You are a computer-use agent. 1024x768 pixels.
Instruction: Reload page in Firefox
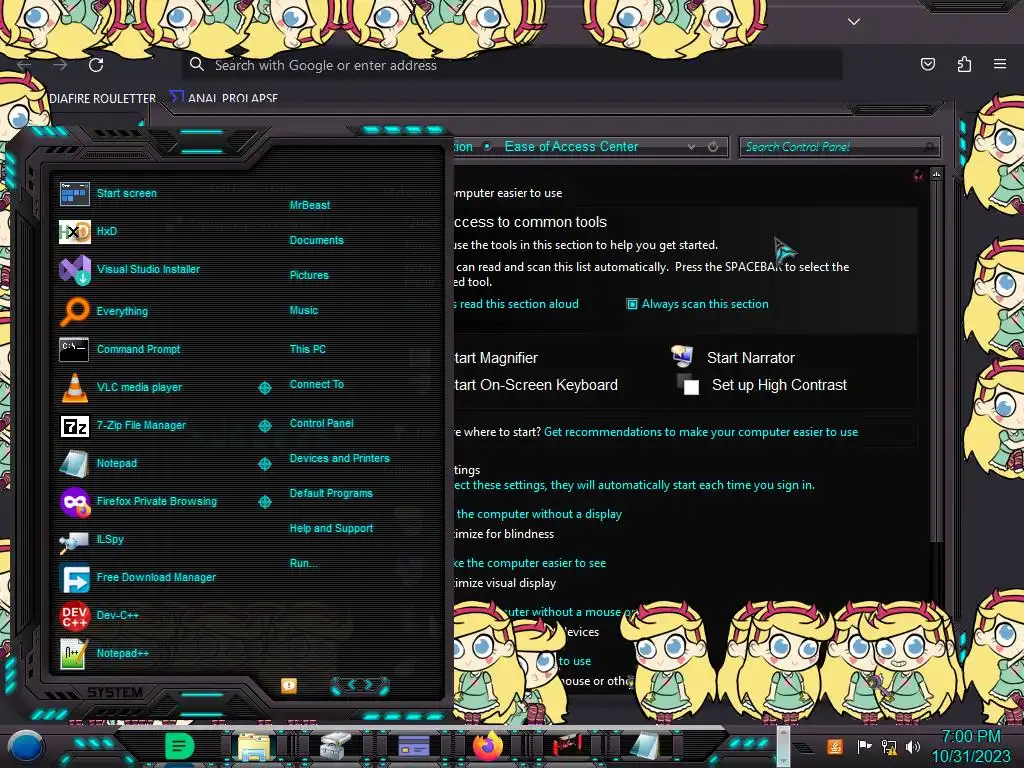coord(96,65)
